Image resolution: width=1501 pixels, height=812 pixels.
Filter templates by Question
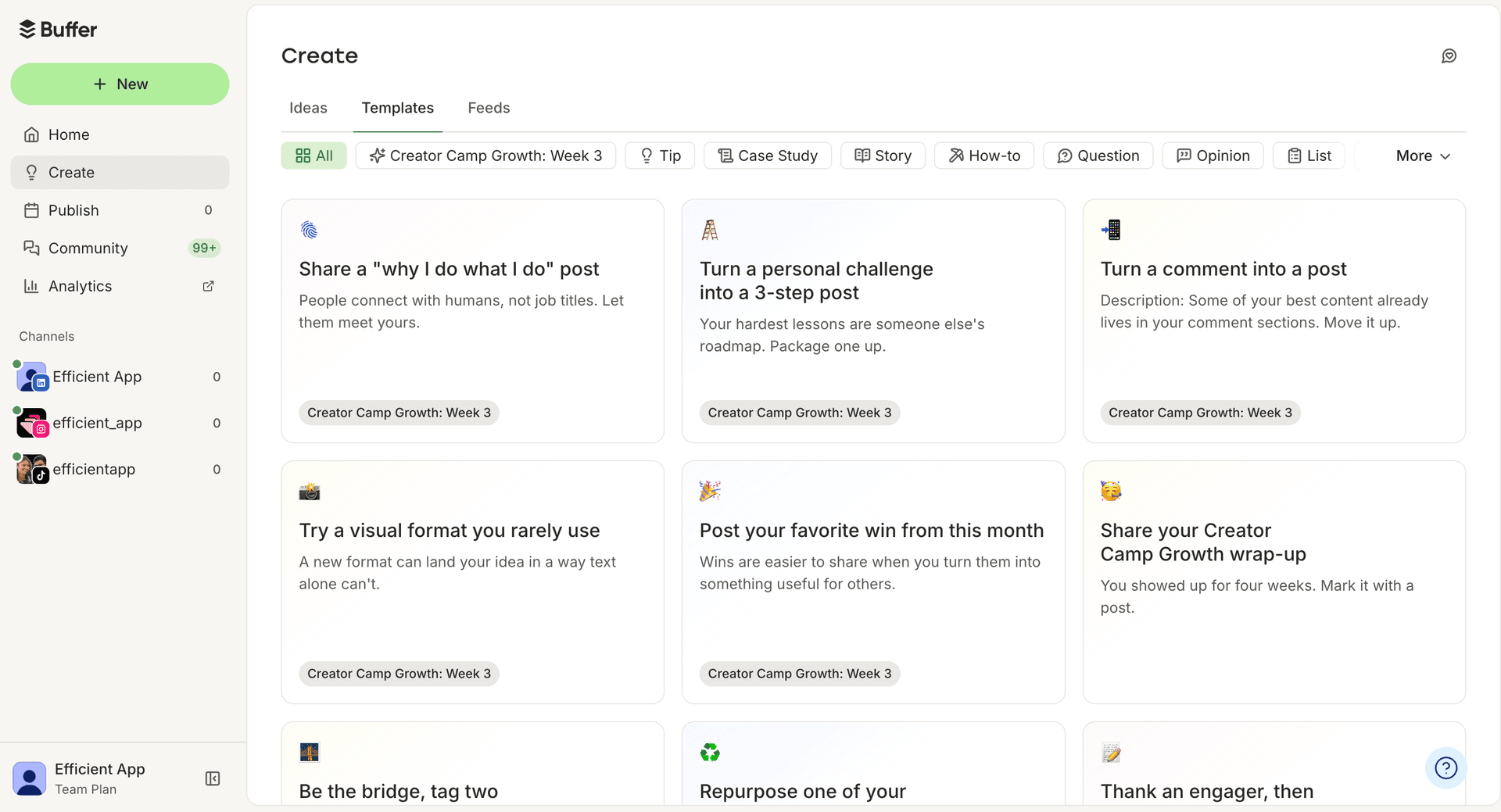click(x=1098, y=156)
